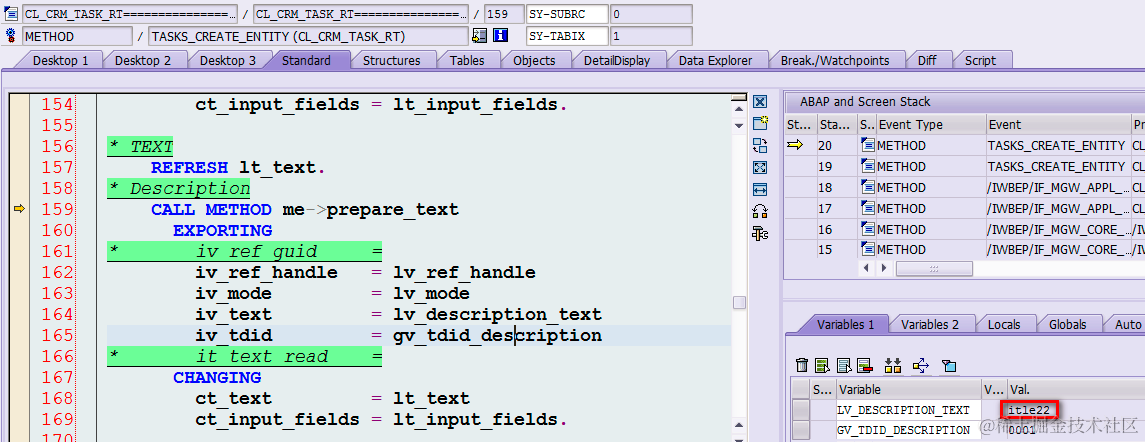
Task: Click METHOD icon in stack row 16
Action: click(x=868, y=229)
